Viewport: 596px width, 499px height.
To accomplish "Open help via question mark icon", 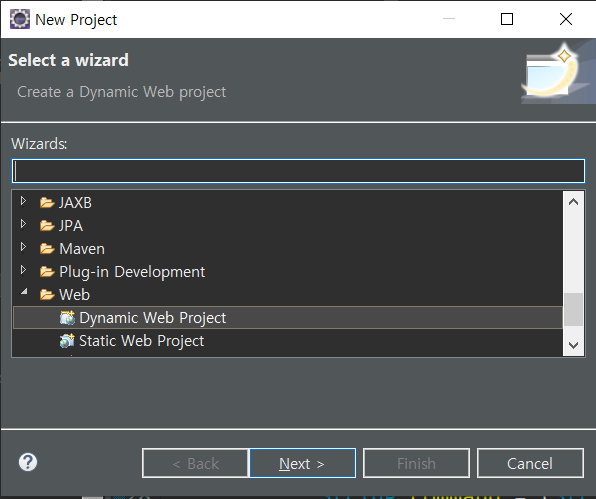I will click(28, 463).
